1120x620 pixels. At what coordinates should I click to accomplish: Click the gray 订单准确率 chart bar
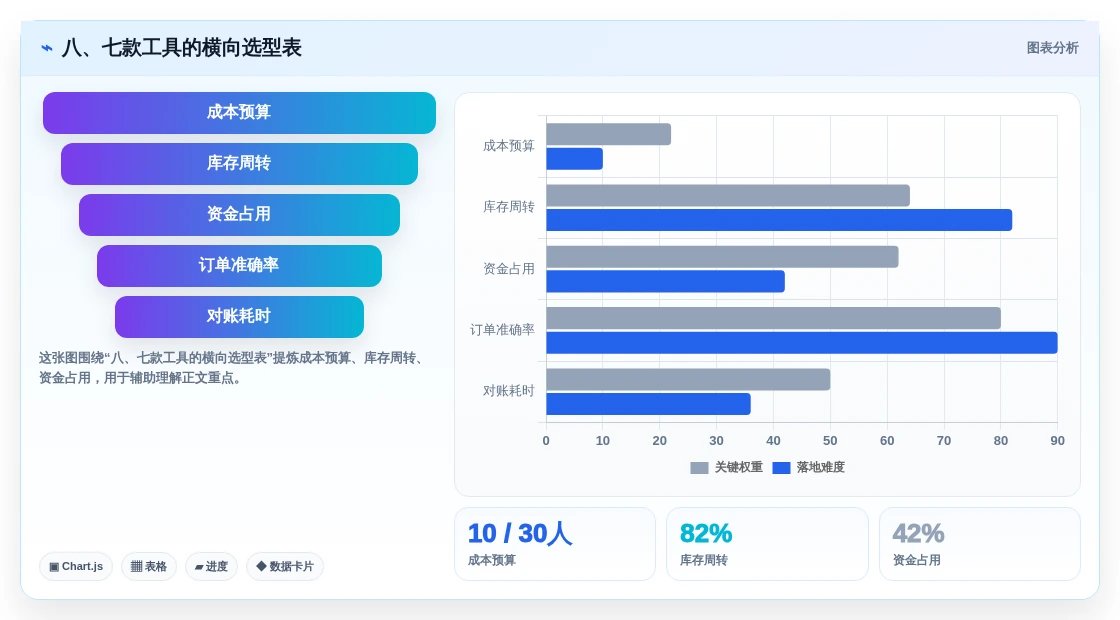(774, 319)
